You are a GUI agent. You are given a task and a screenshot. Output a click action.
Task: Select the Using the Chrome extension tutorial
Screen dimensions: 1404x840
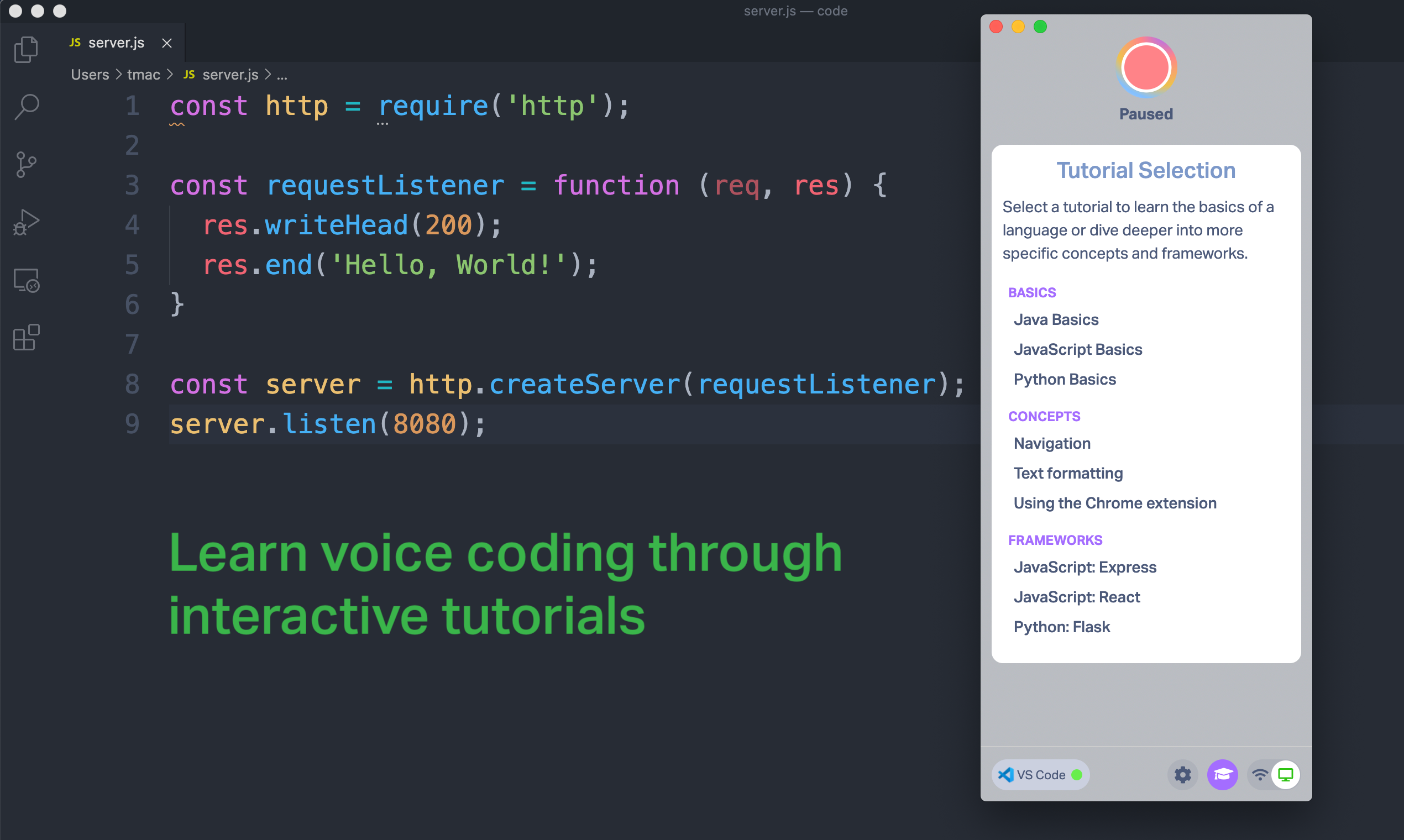[1115, 503]
